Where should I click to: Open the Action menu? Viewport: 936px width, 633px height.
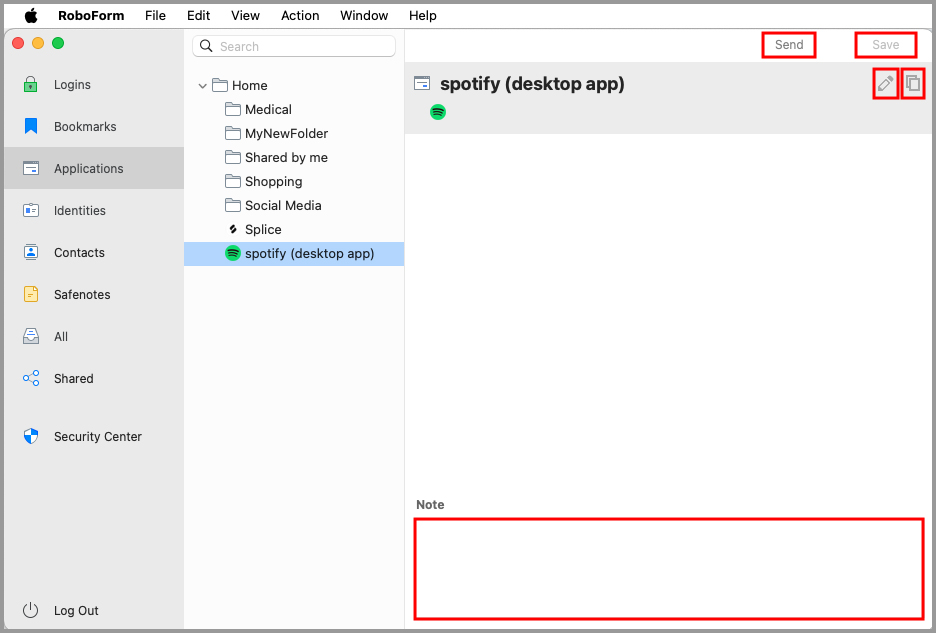point(300,16)
